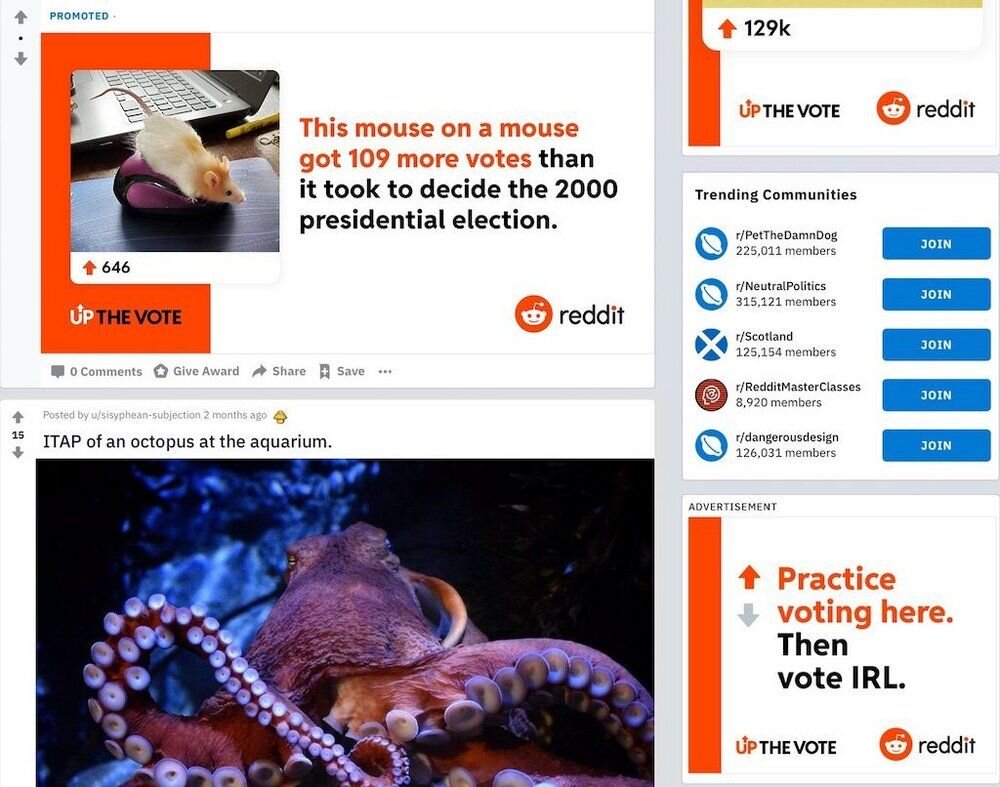Image resolution: width=1000 pixels, height=787 pixels.
Task: Open the 0 Comments section
Action: click(96, 371)
